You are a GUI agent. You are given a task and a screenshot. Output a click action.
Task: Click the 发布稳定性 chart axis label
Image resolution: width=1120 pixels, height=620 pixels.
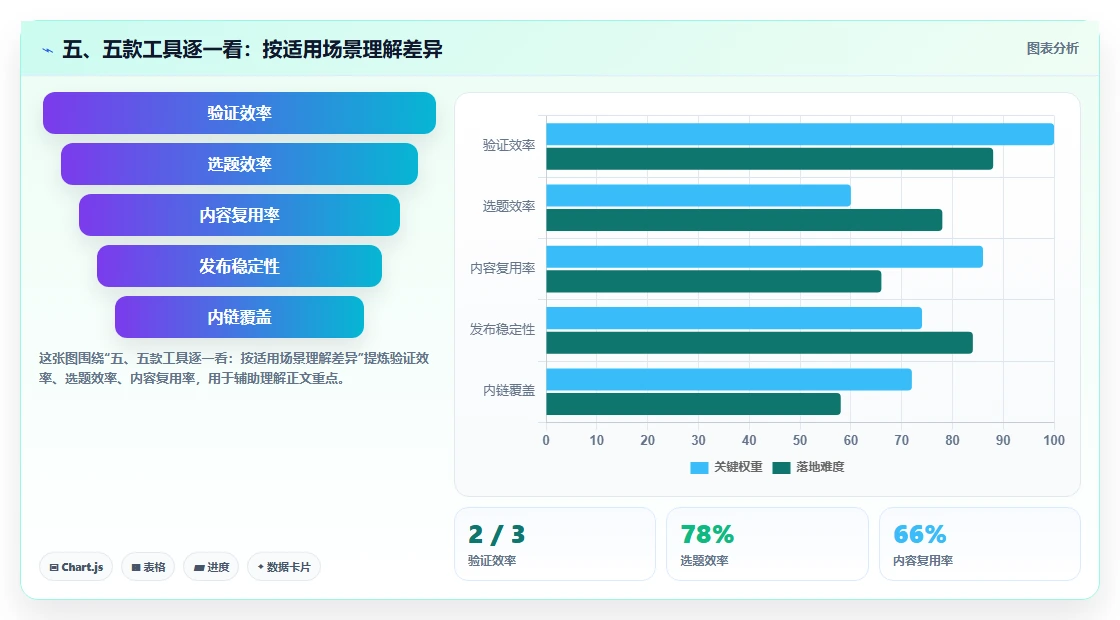(502, 330)
